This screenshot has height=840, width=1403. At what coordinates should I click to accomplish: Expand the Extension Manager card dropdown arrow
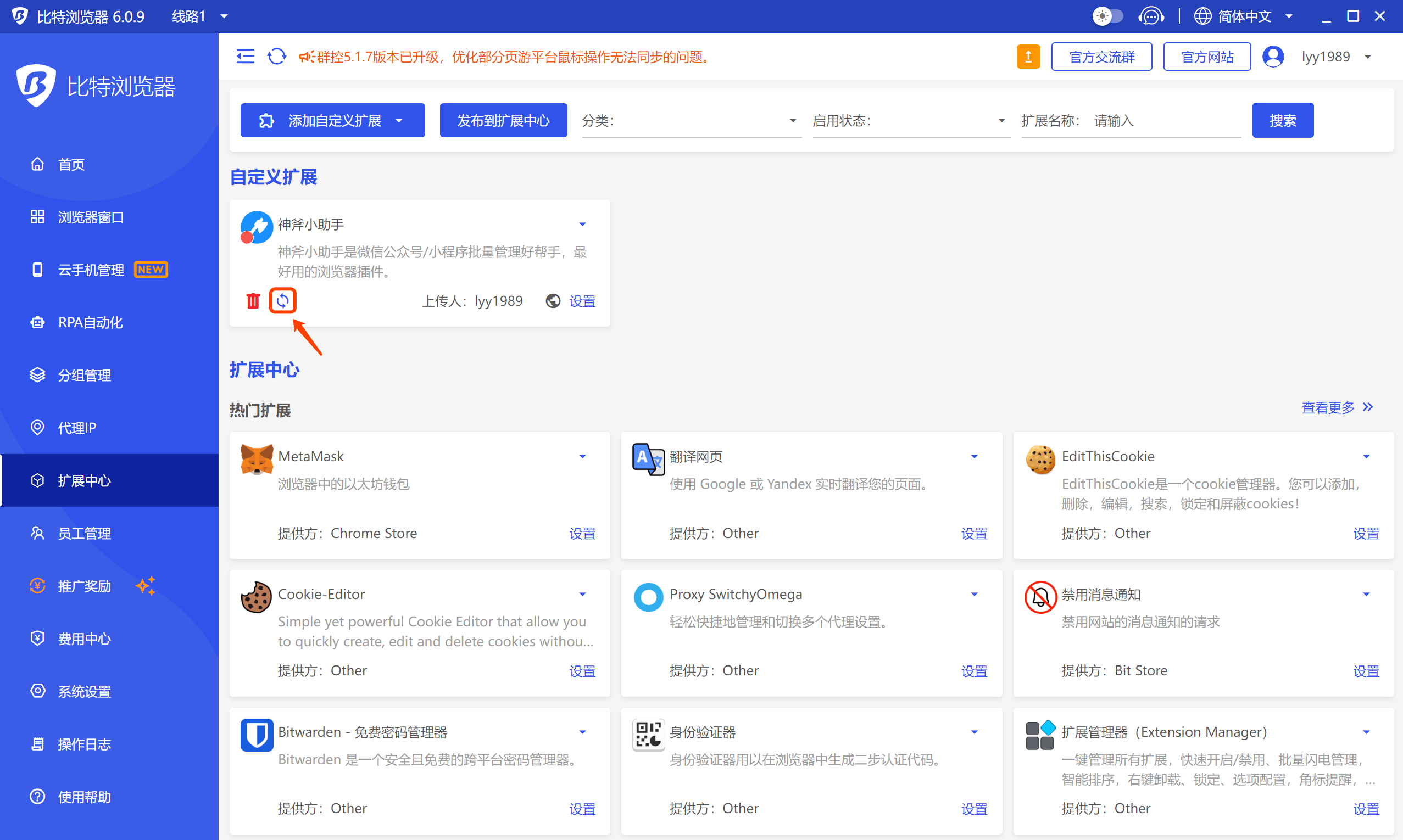pos(1366,732)
